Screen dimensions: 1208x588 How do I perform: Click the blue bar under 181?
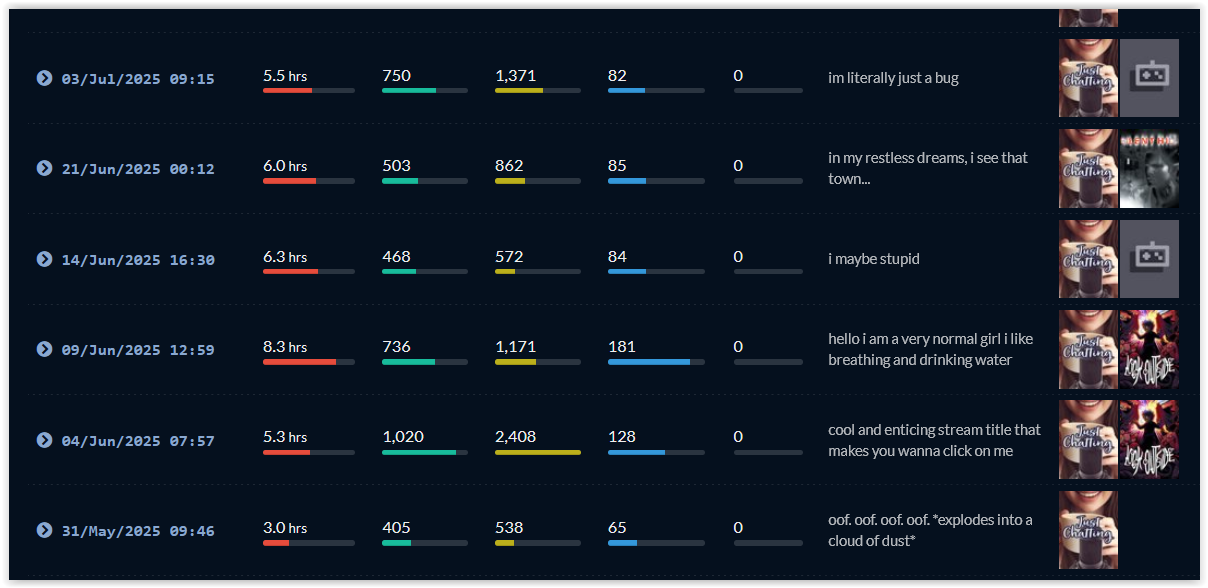coord(649,362)
